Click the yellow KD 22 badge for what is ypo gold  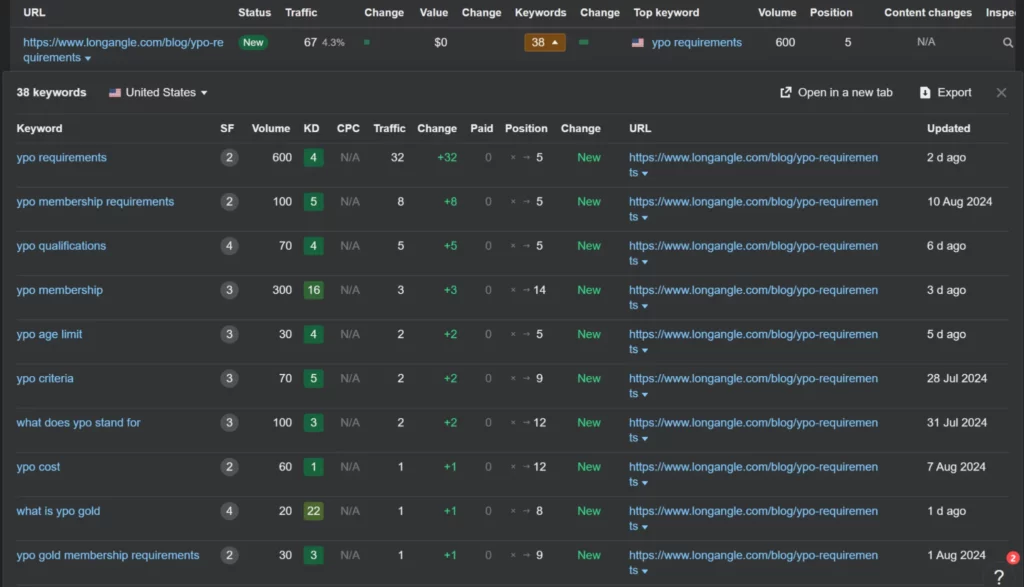click(x=313, y=511)
